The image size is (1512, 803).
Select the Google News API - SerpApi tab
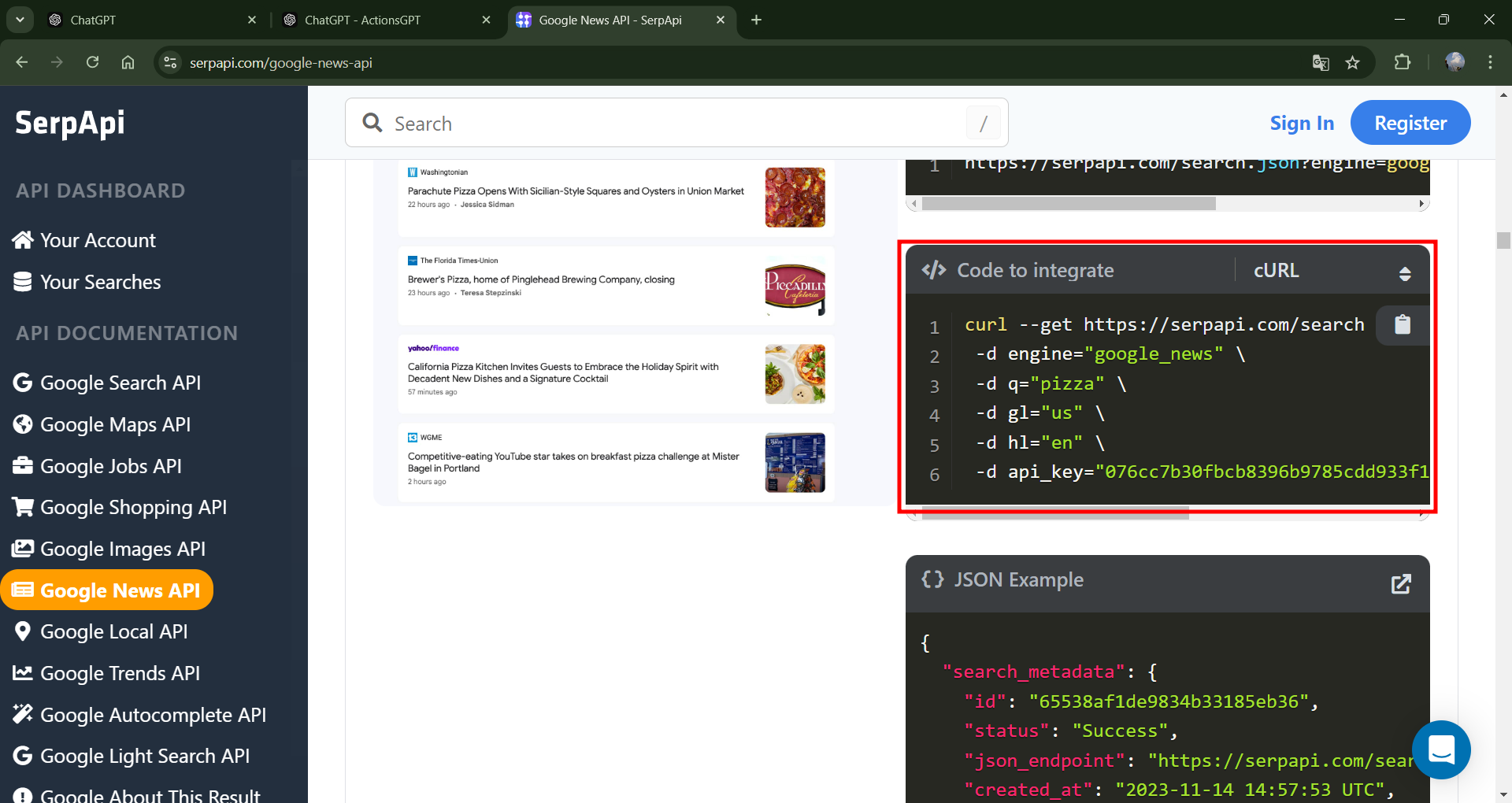[x=622, y=20]
